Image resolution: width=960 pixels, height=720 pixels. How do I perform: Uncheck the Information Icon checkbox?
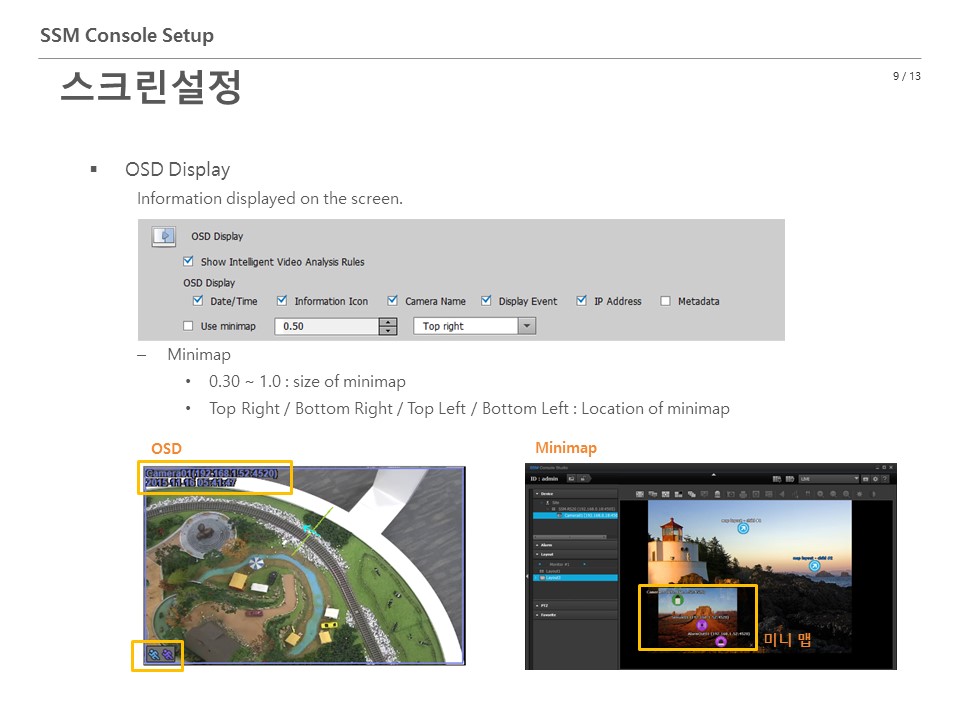coord(282,301)
